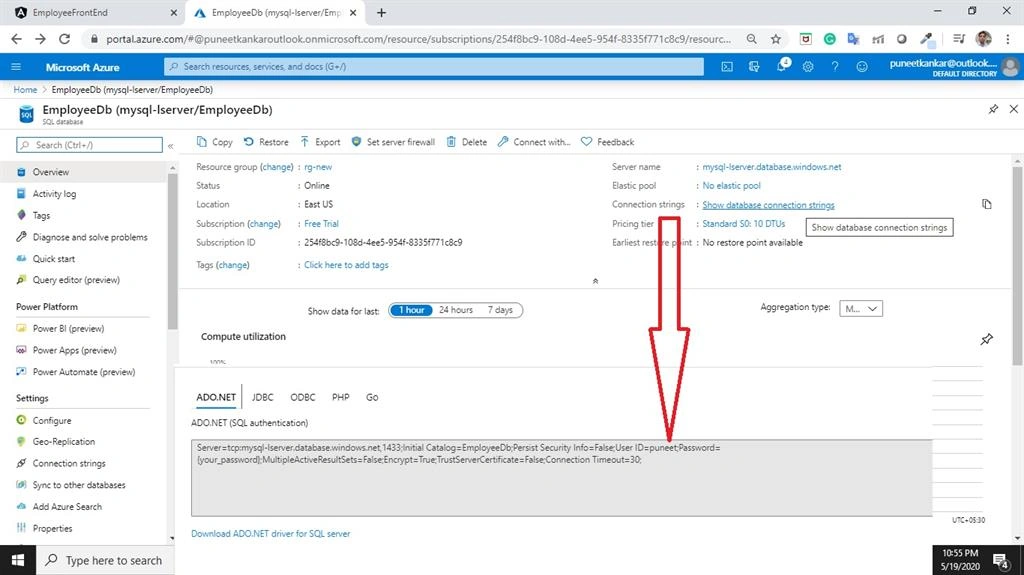Viewport: 1024px width, 575px height.
Task: Open the Windows Start menu
Action: pos(18,560)
